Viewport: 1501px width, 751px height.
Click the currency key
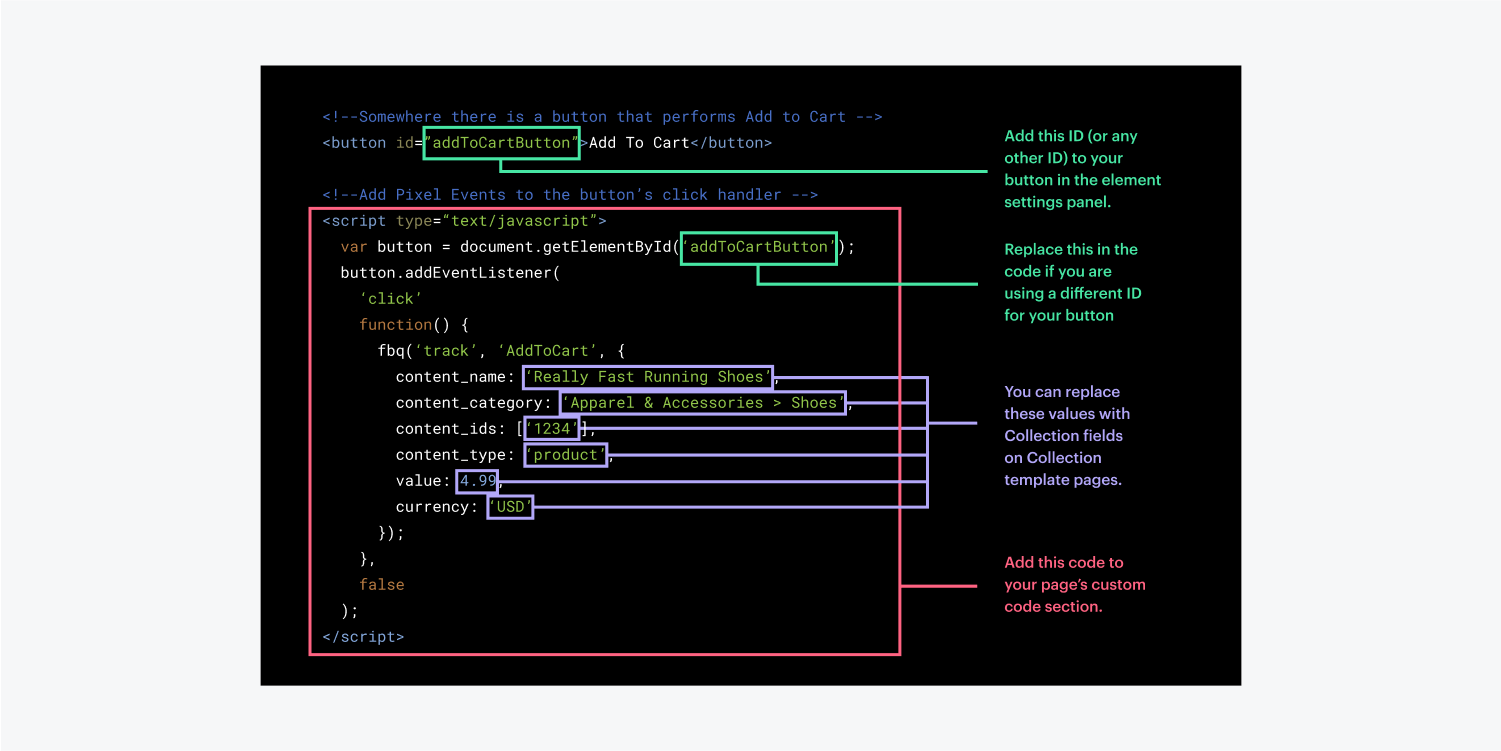(x=436, y=507)
